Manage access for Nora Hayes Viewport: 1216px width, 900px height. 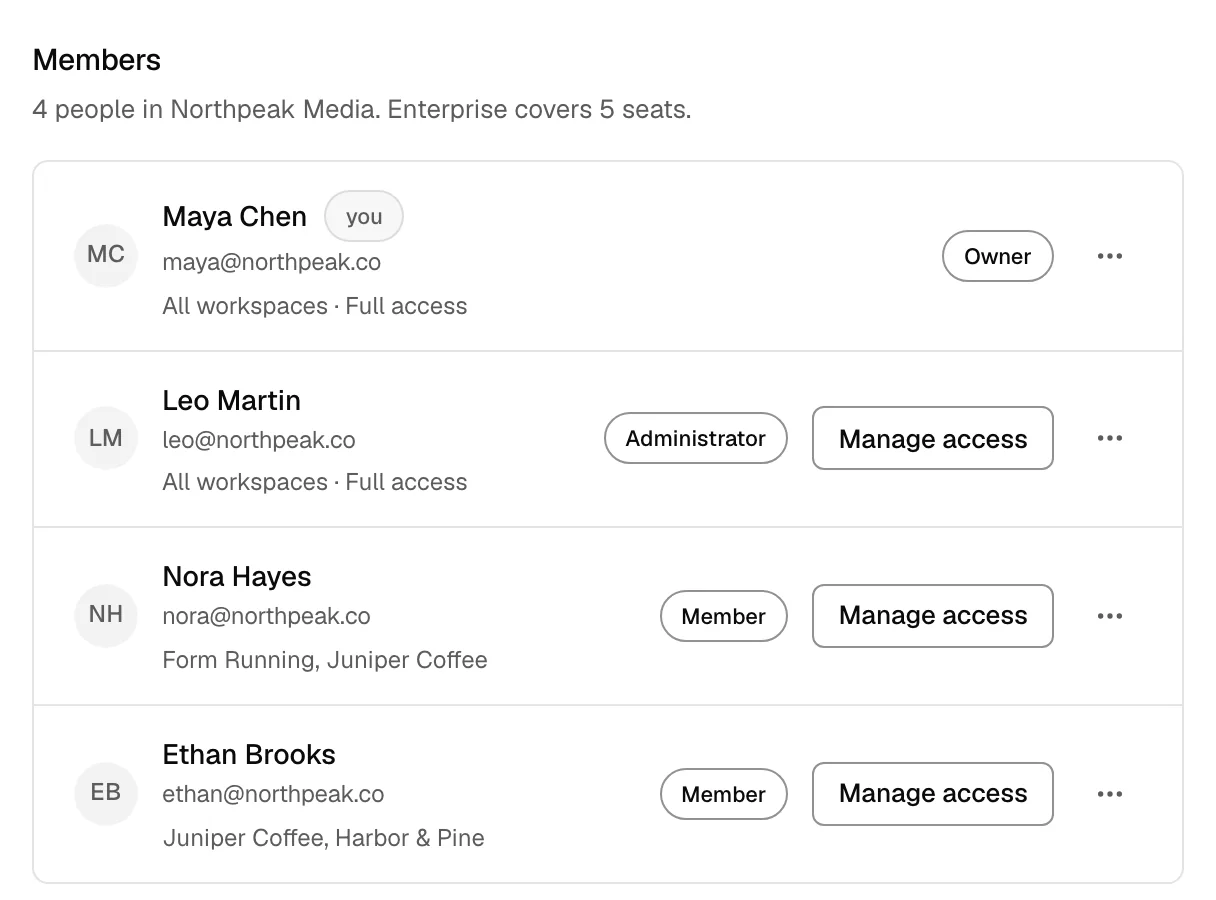click(933, 616)
